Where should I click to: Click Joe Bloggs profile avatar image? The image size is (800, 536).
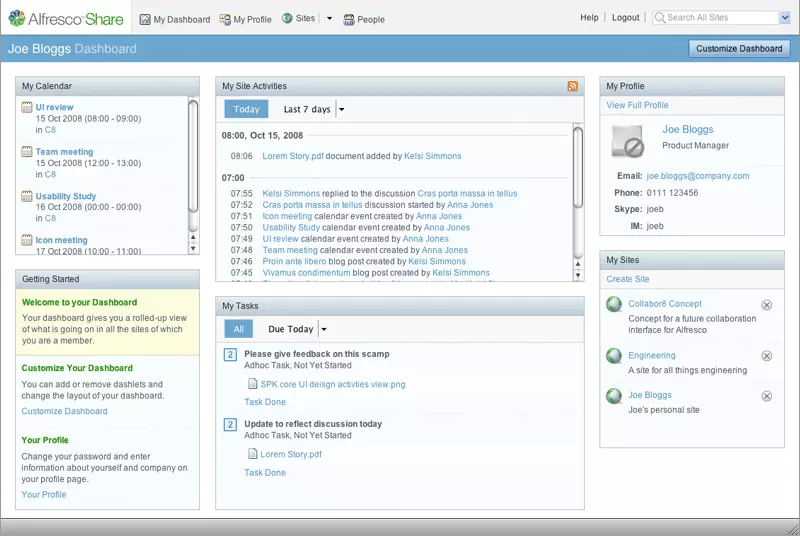(x=628, y=141)
